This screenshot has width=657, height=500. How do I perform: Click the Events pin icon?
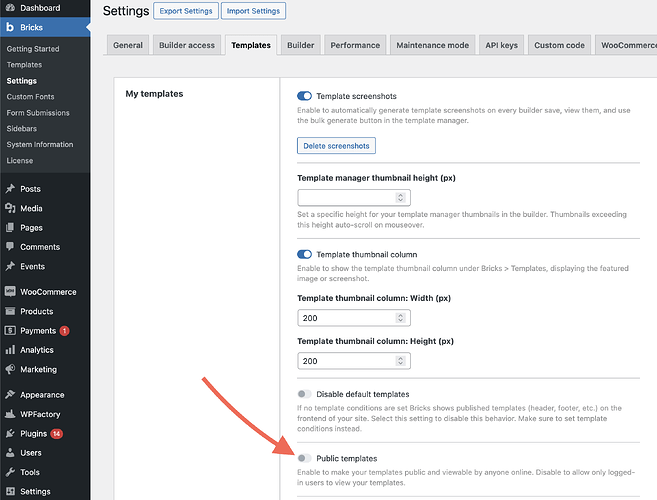[10, 266]
